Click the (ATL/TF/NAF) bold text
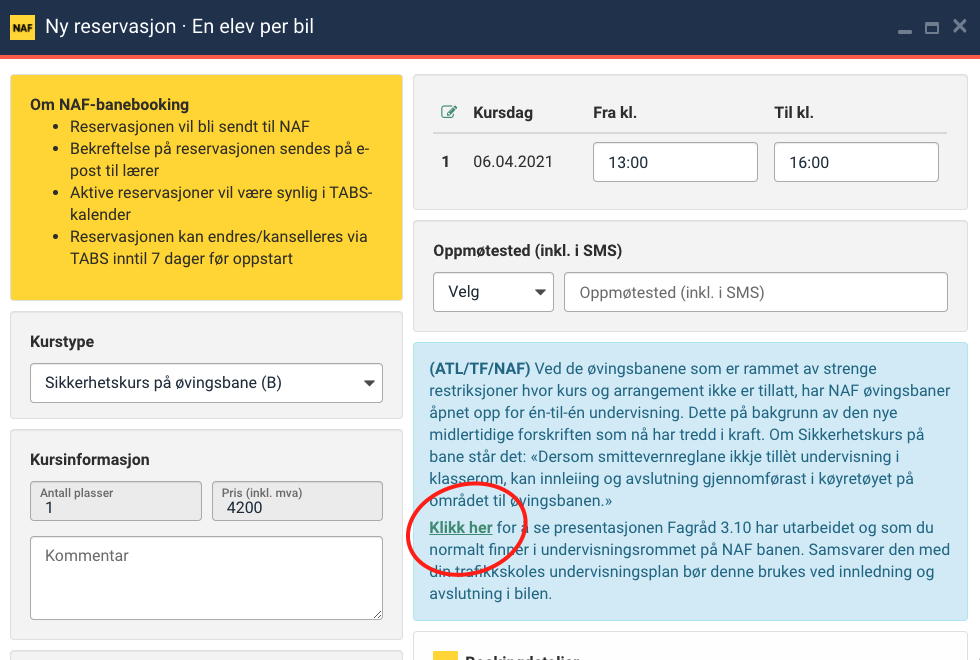Viewport: 980px width, 660px height. pos(479,369)
